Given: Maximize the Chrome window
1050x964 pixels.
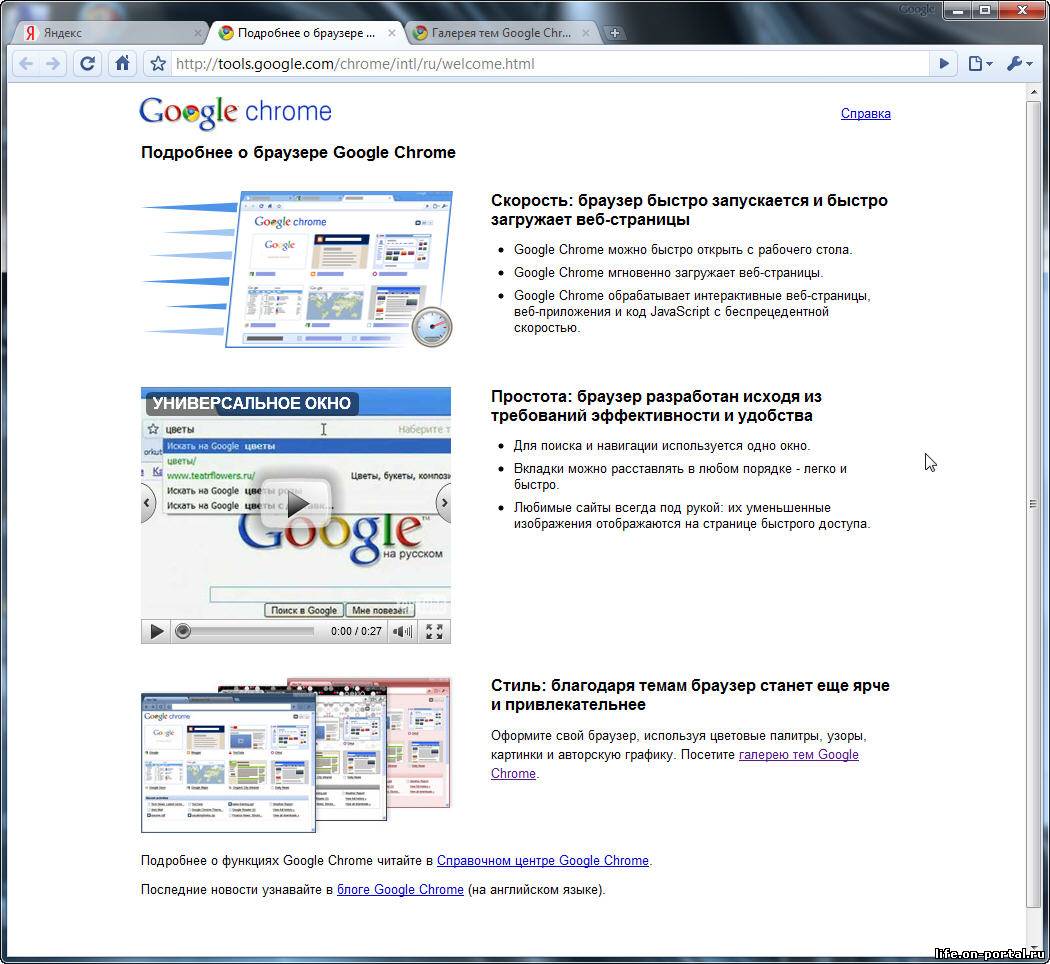Looking at the screenshot, I should pyautogui.click(x=985, y=10).
